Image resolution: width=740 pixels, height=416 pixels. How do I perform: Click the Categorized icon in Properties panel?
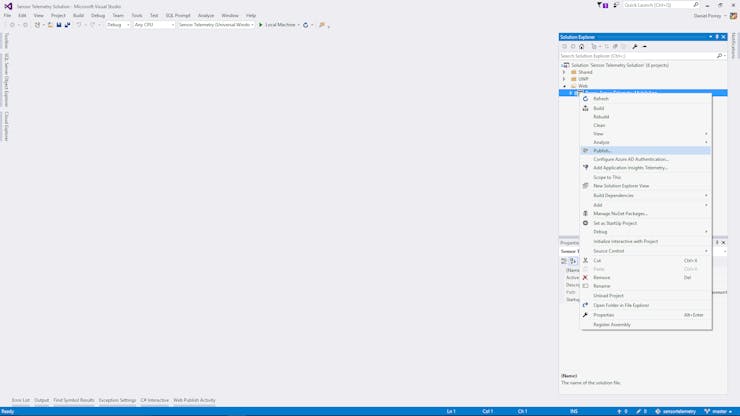564,261
